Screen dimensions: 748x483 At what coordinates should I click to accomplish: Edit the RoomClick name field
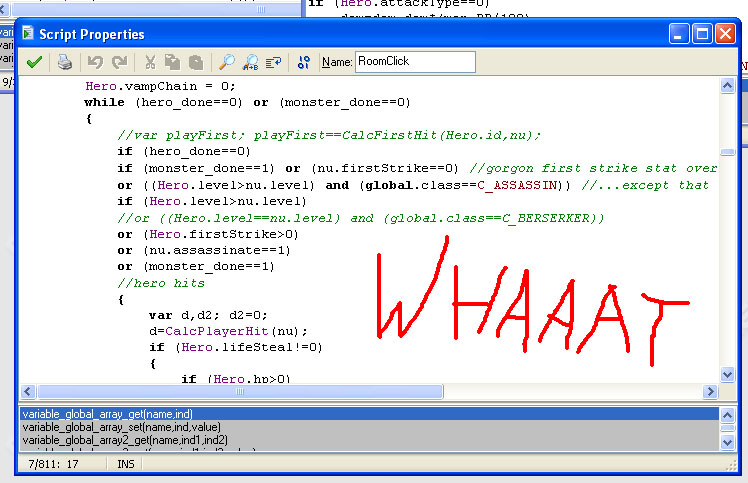415,62
